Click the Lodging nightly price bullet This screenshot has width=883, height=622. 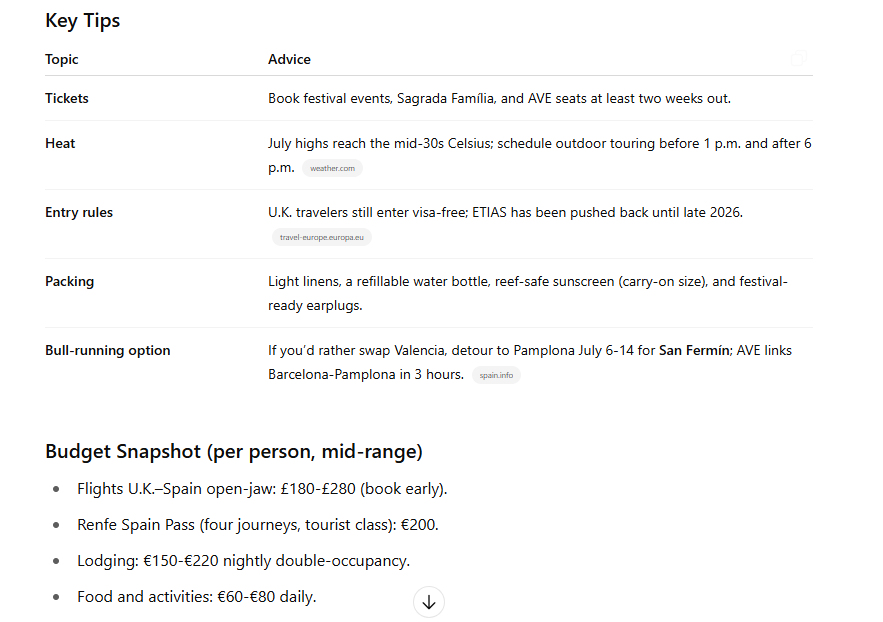(243, 561)
